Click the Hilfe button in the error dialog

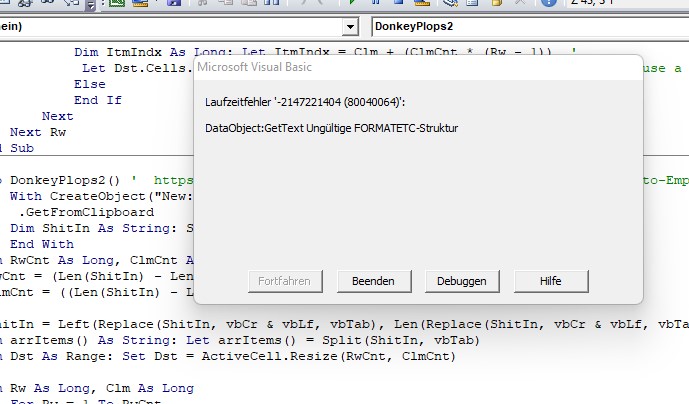tap(551, 281)
